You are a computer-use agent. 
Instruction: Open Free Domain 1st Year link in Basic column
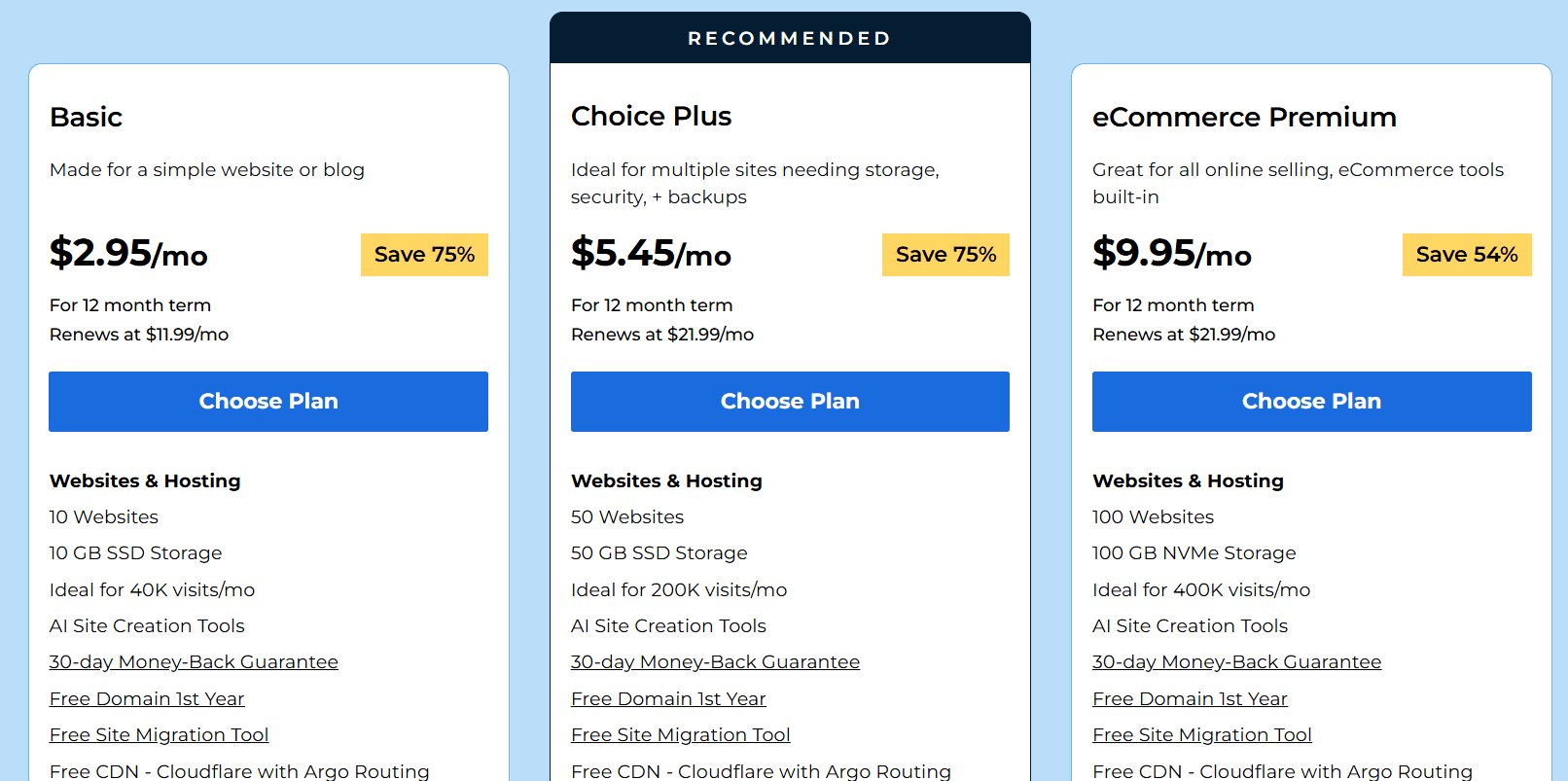(146, 698)
